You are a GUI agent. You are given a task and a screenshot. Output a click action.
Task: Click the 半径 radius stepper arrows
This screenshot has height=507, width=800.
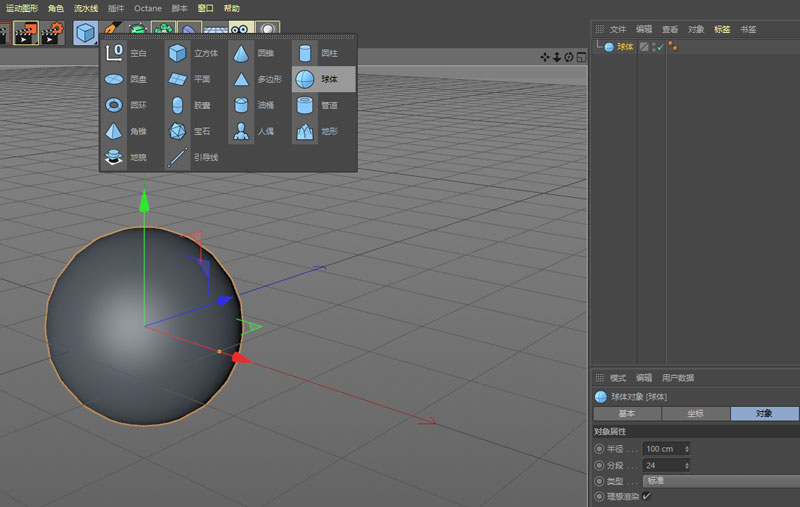point(687,449)
